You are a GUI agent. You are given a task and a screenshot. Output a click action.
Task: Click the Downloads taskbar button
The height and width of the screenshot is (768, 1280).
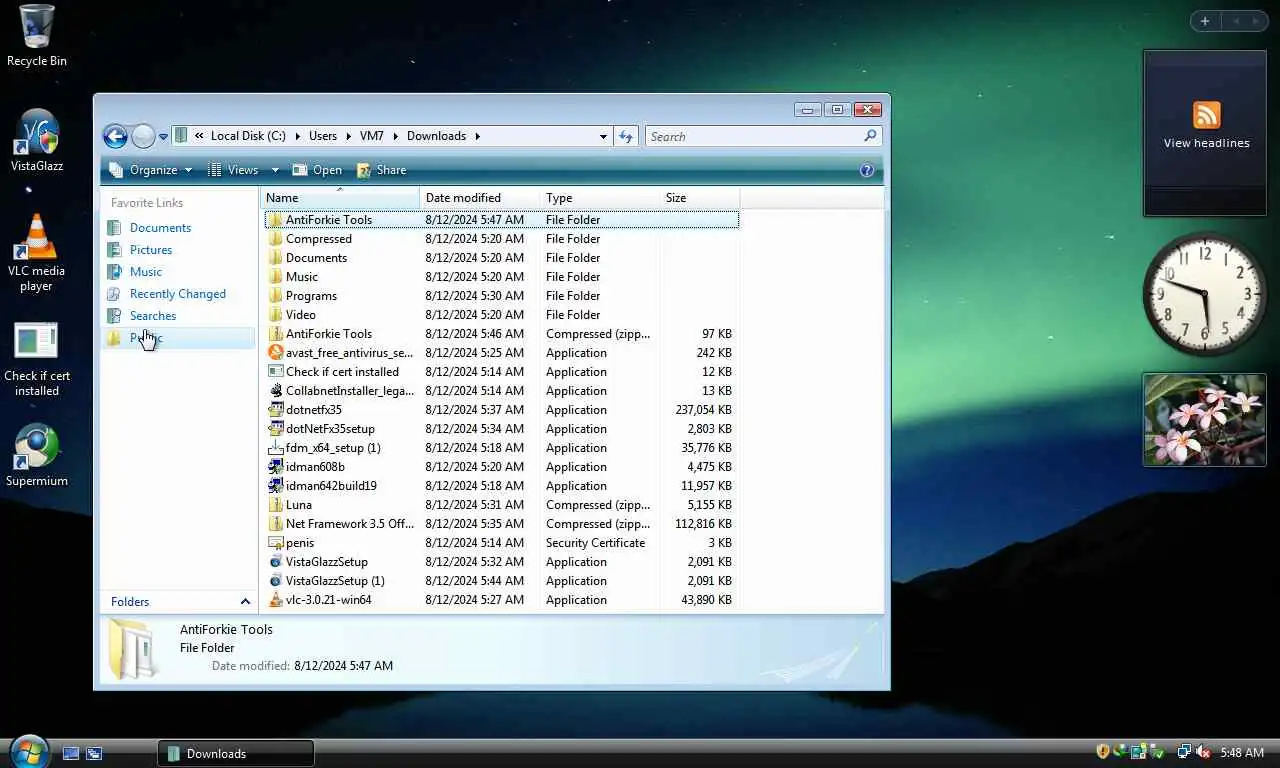coord(236,753)
